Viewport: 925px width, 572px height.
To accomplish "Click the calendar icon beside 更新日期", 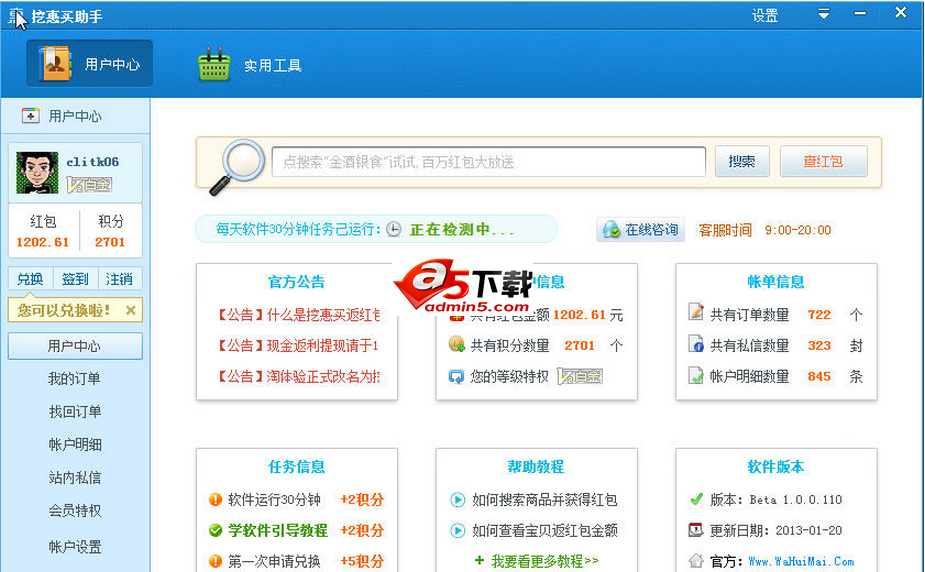I will coord(696,530).
